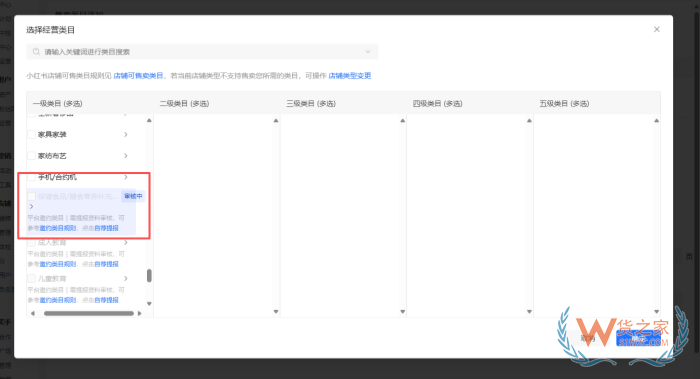The image size is (700, 379).
Task: Open 邀约类目规则 link under 成人教育
Action: [x=58, y=264]
